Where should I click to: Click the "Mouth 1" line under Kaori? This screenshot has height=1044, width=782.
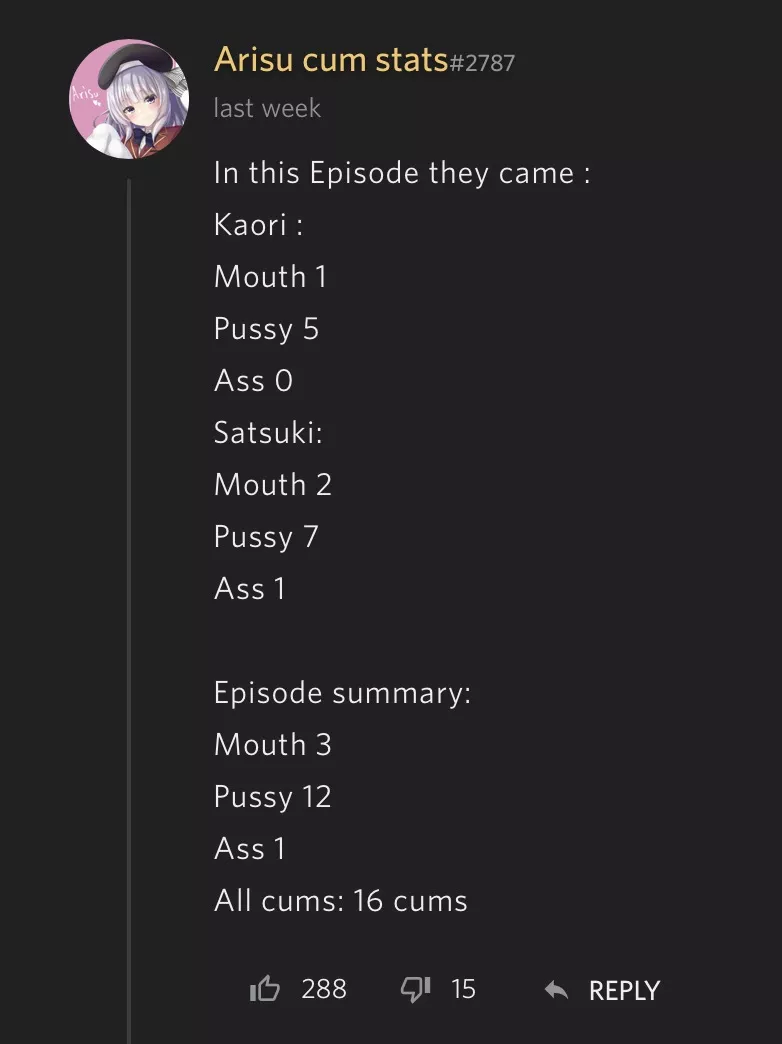click(x=270, y=277)
